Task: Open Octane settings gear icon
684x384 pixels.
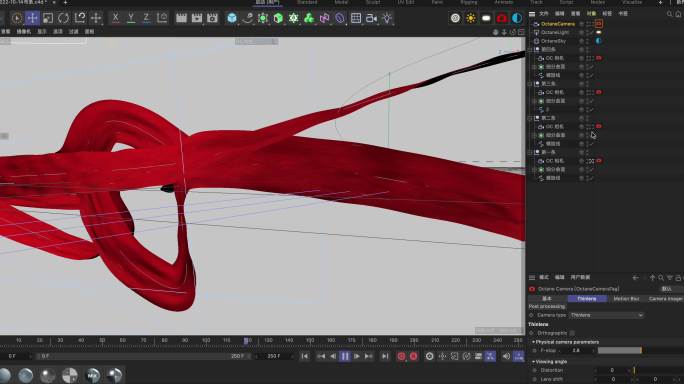Action: (x=455, y=18)
